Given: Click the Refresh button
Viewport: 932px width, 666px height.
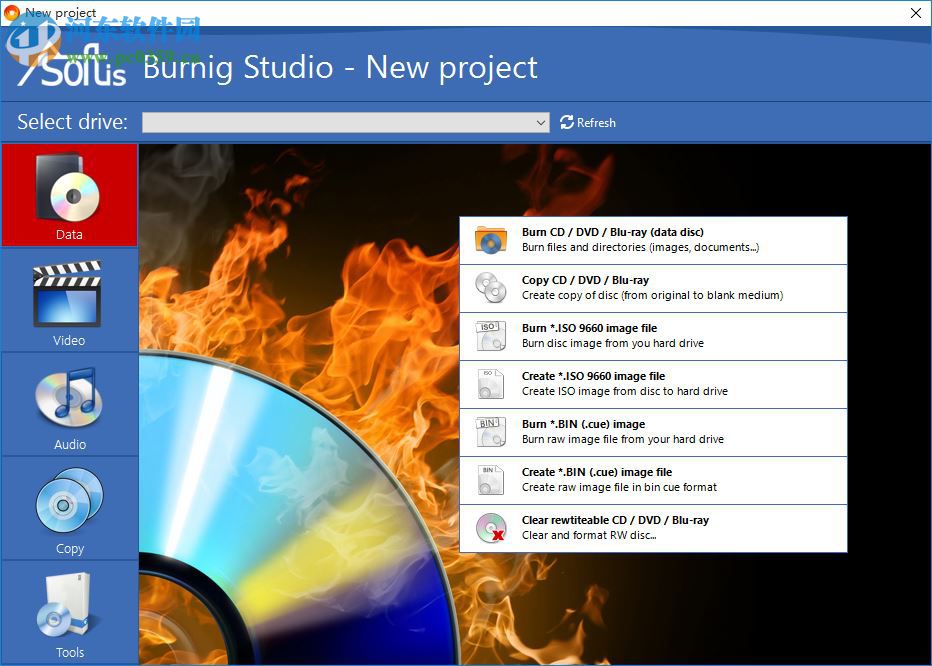Looking at the screenshot, I should tap(589, 122).
